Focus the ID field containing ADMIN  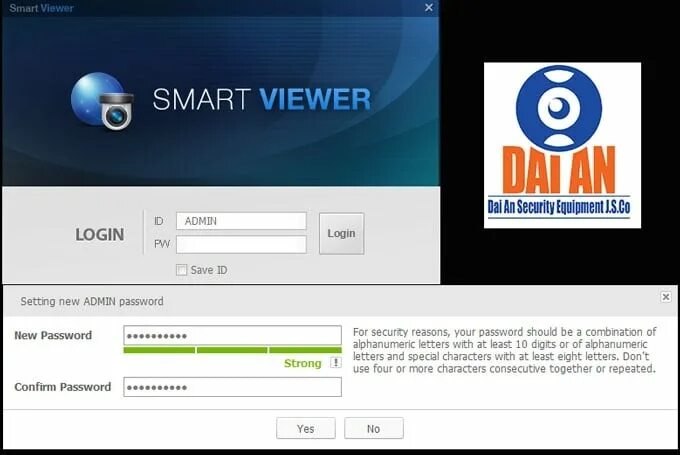[241, 221]
